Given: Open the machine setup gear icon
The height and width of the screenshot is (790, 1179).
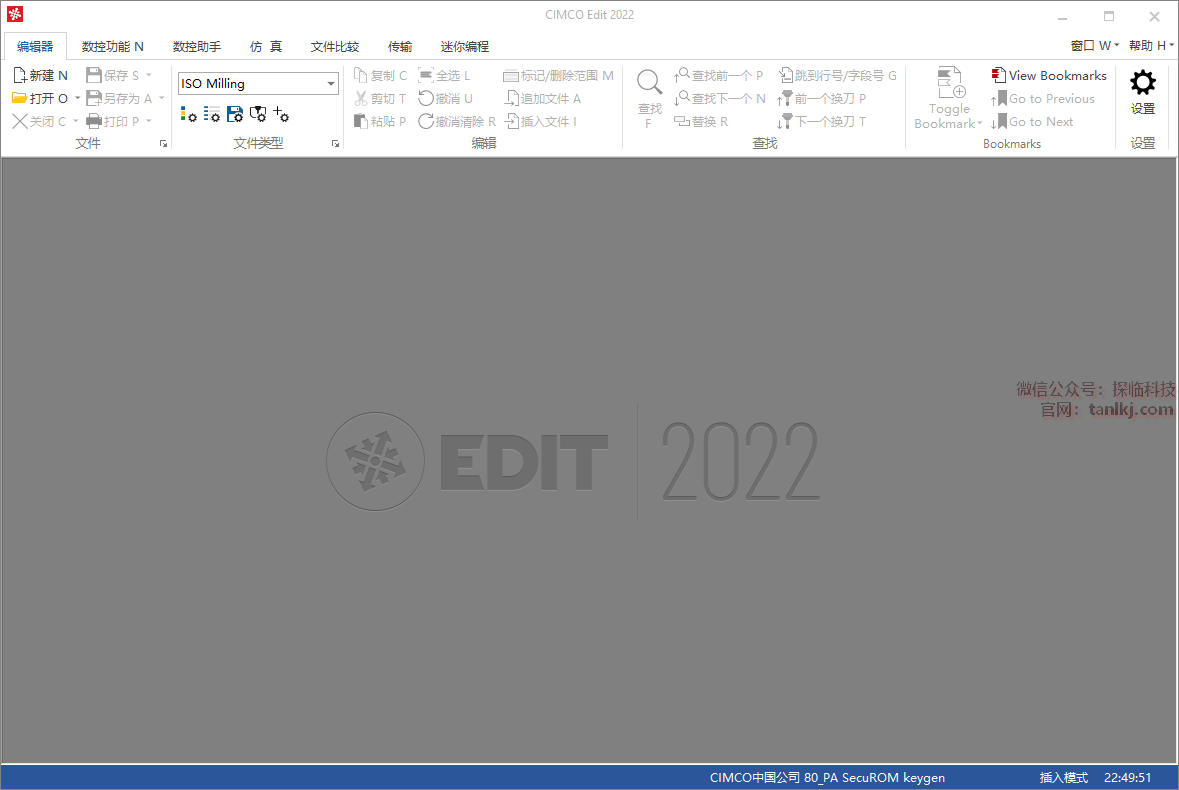Looking at the screenshot, I should (258, 114).
